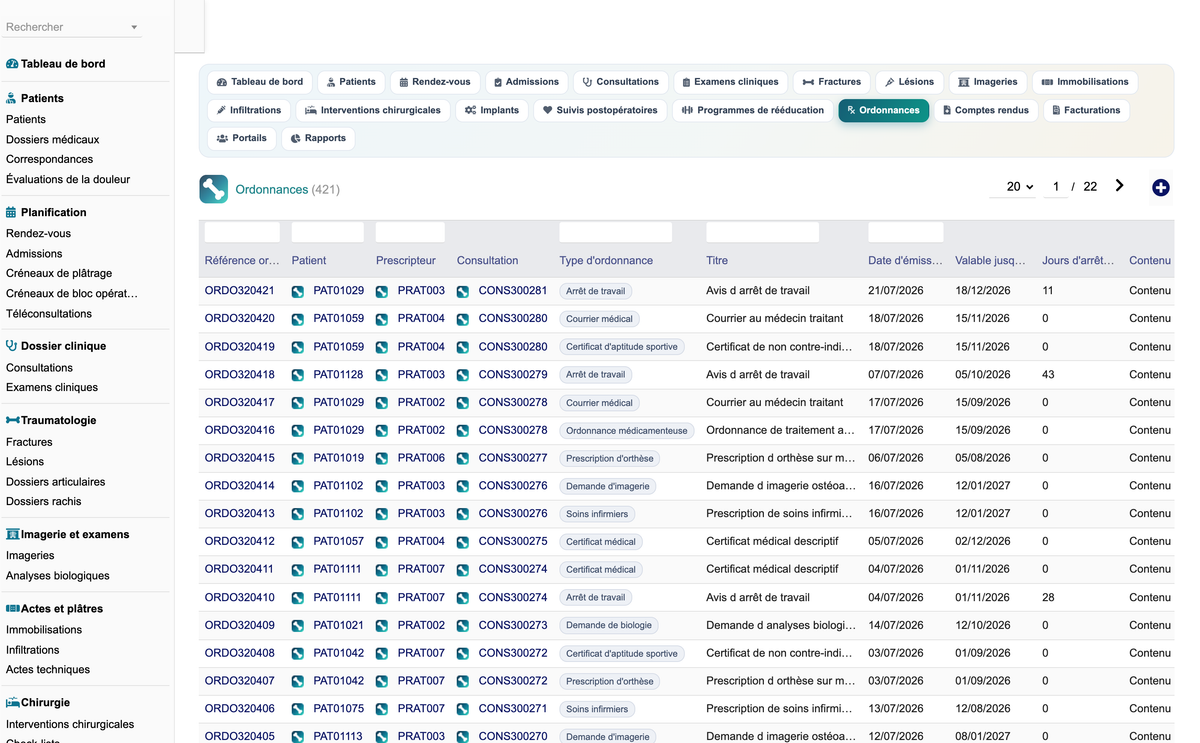The image size is (1200, 743).
Task: Select the Imageries tab
Action: (x=987, y=82)
